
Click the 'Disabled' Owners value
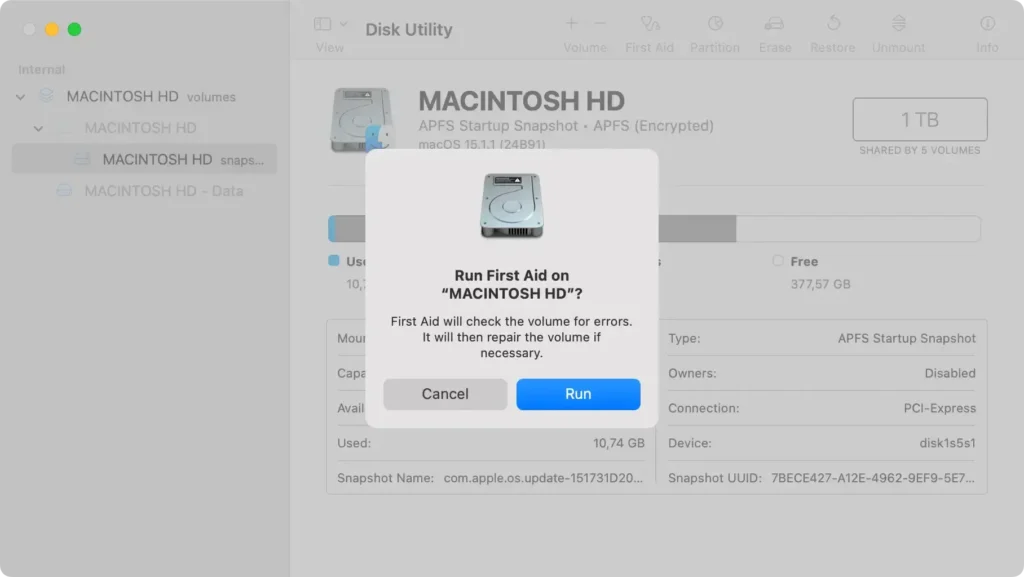coord(950,373)
